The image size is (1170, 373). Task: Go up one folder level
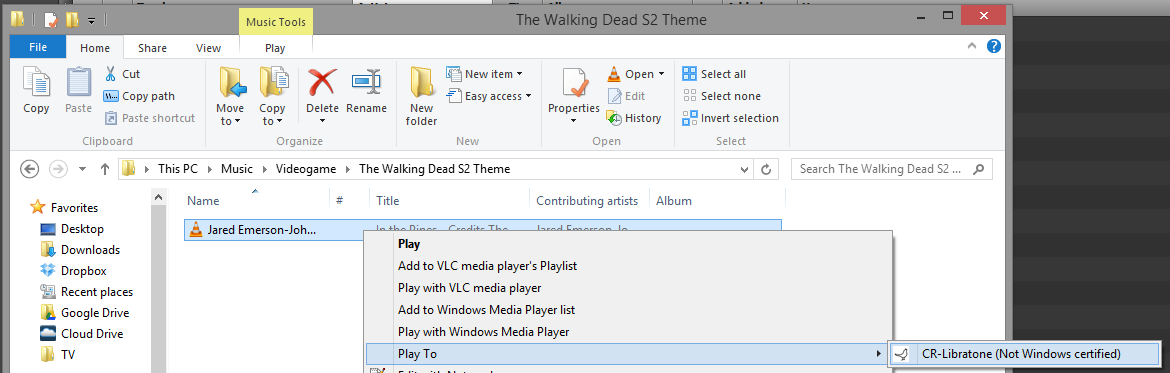(x=104, y=169)
